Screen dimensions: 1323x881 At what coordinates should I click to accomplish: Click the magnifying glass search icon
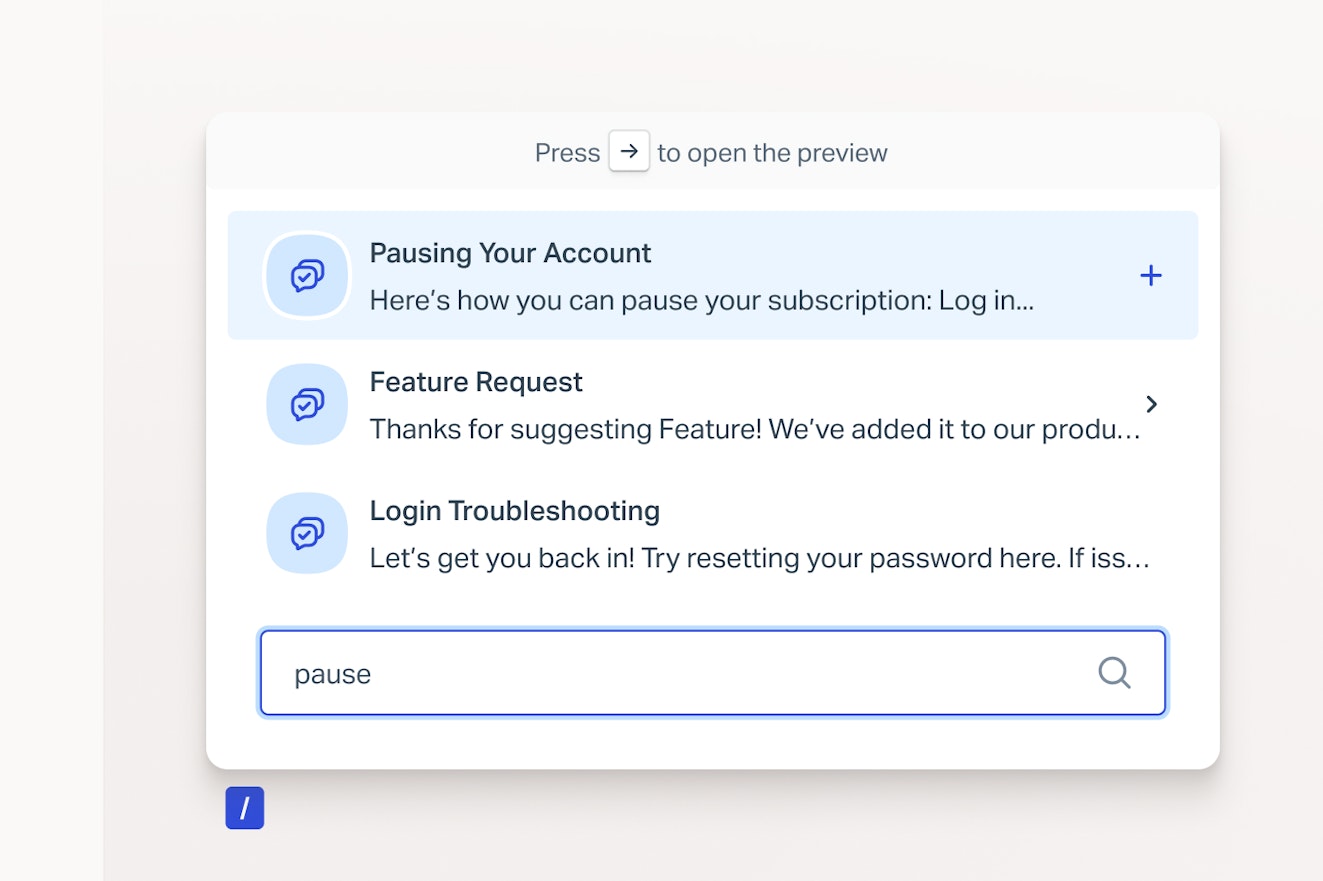(1114, 673)
